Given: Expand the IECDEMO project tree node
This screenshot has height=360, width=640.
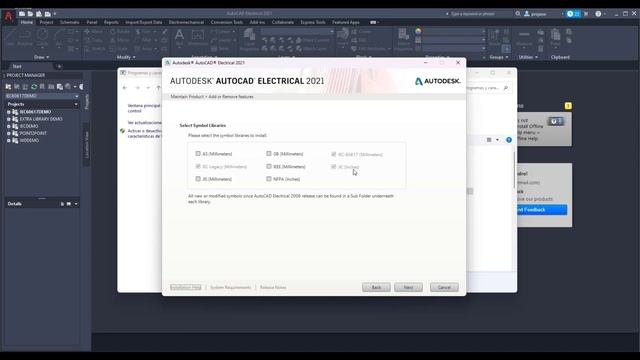Looking at the screenshot, I should pos(9,126).
